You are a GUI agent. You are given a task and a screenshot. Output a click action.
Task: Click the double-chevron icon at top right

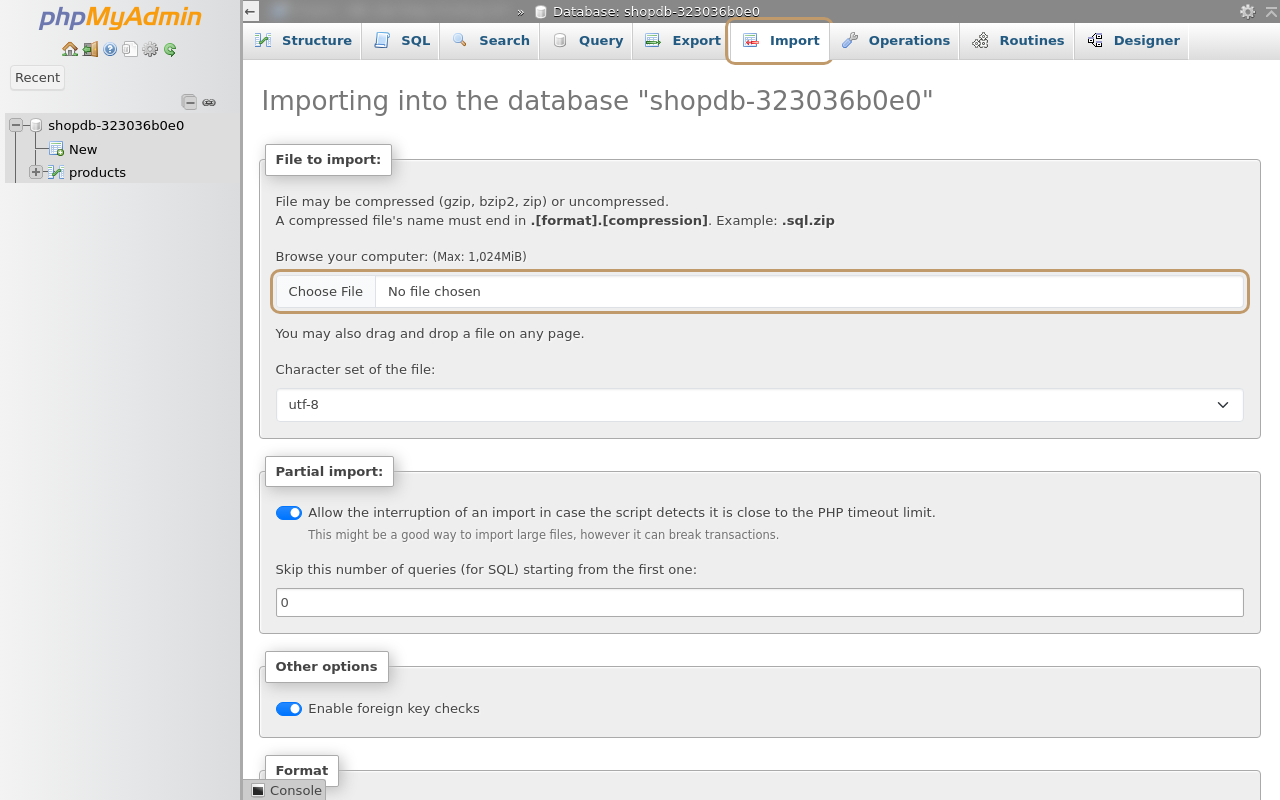coord(1271,11)
